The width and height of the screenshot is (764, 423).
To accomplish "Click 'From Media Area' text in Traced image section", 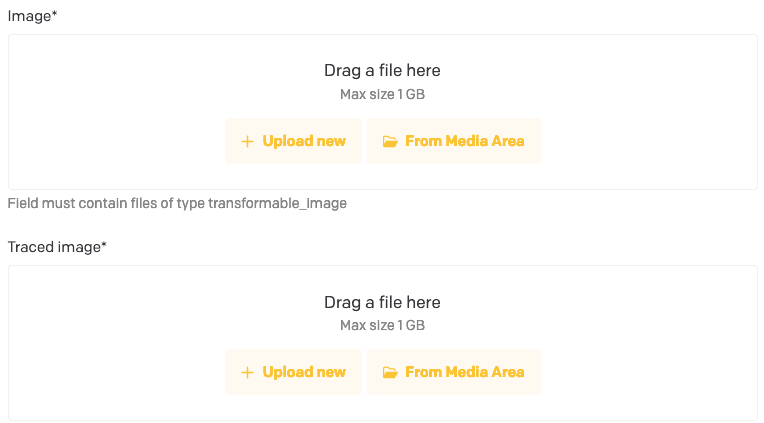I will pos(464,372).
